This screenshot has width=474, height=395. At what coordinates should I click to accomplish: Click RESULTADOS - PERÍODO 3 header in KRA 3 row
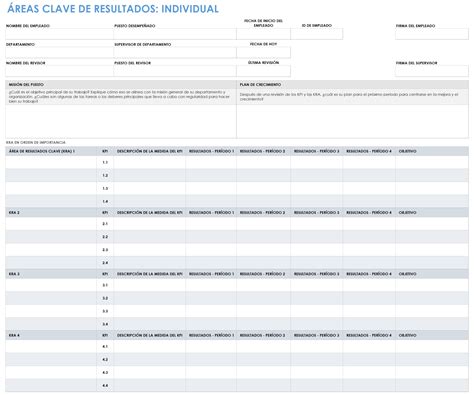pos(316,274)
